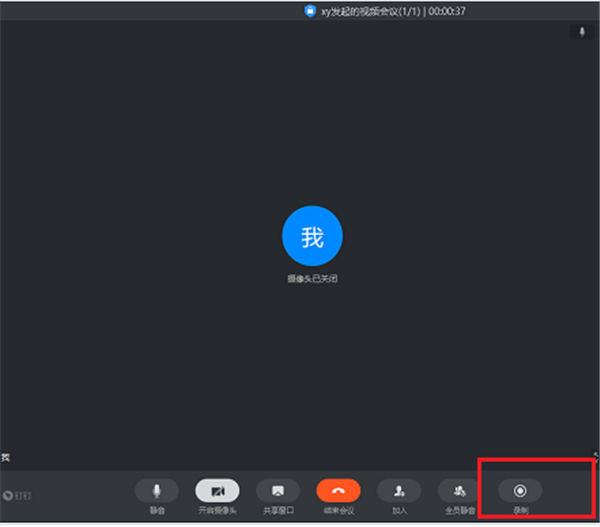This screenshot has width=600, height=527.
Task: End the meeting with the red hang-up button
Action: (338, 491)
